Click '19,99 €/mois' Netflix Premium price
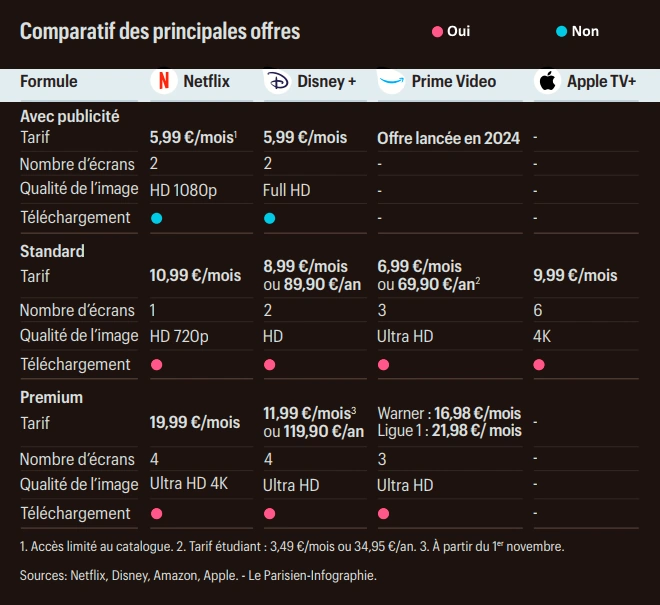This screenshot has height=605, width=660. coord(195,422)
